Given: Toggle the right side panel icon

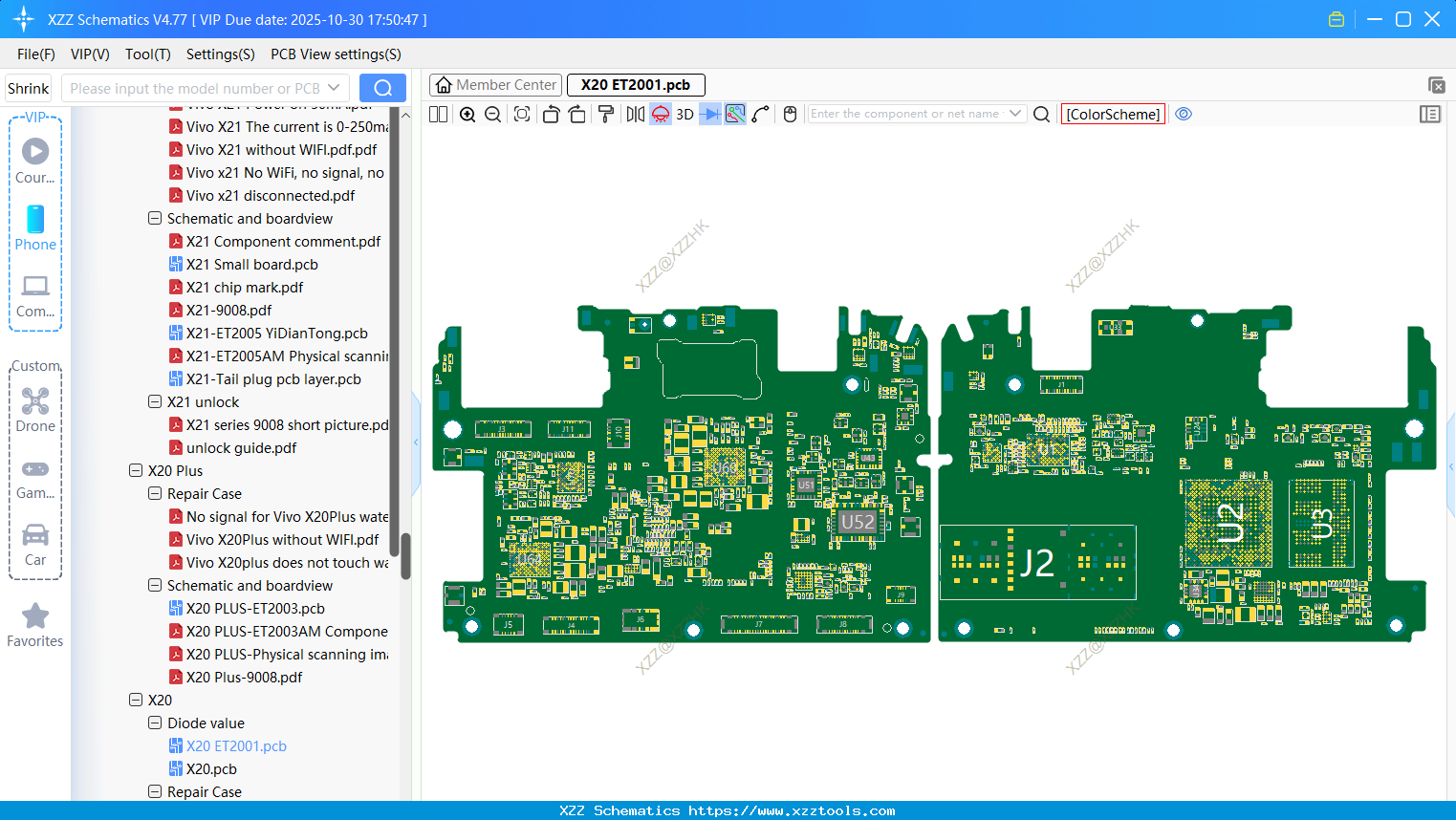Looking at the screenshot, I should (x=1429, y=115).
